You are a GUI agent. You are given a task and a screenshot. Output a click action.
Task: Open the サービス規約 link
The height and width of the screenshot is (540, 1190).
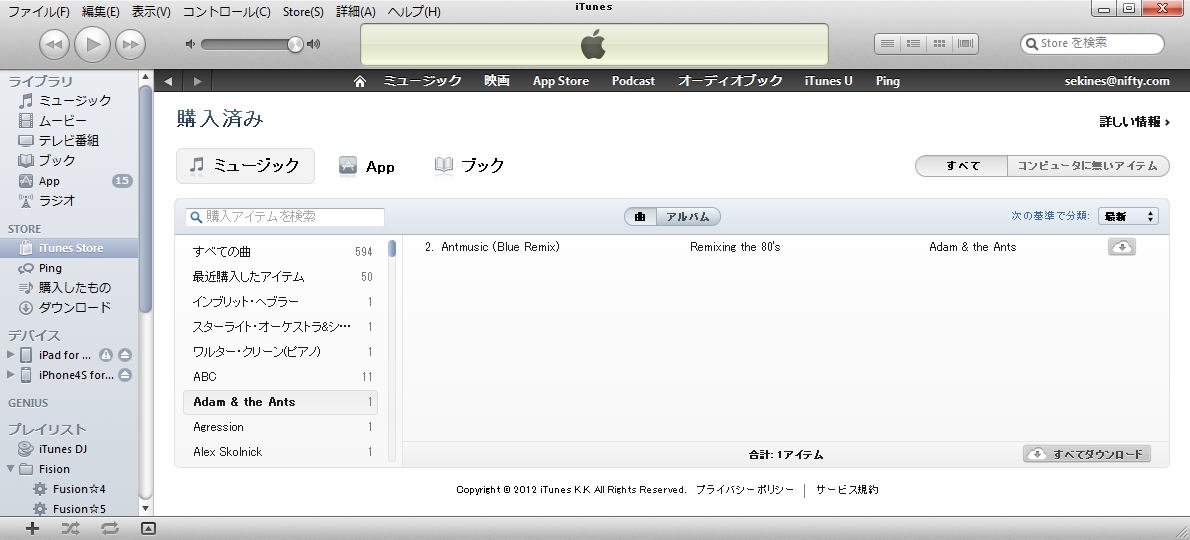click(x=847, y=490)
